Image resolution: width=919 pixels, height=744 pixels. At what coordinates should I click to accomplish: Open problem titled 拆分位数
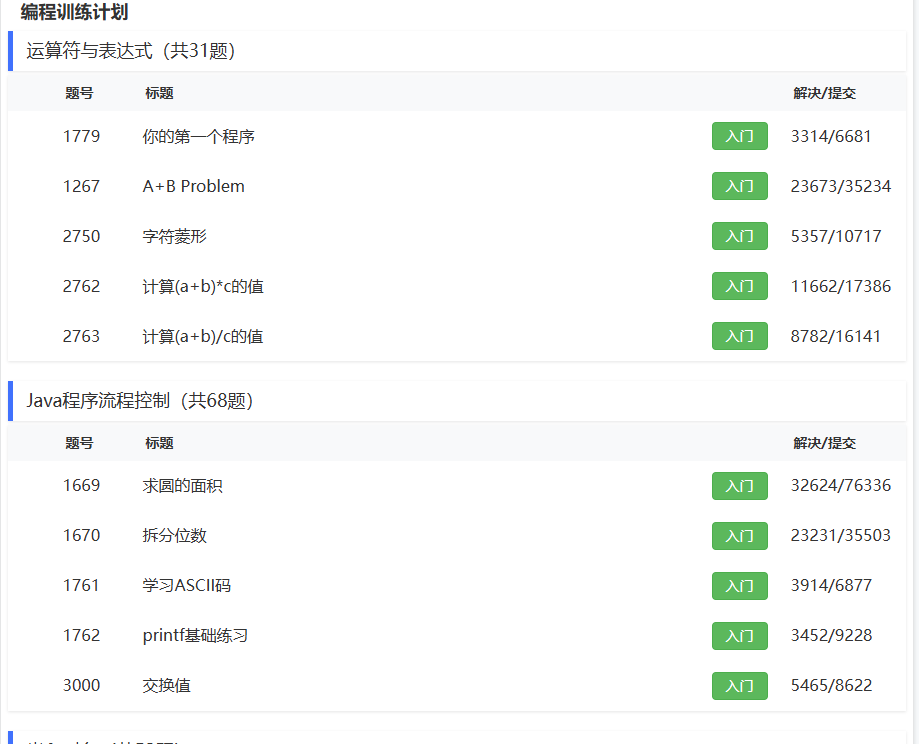(x=175, y=535)
